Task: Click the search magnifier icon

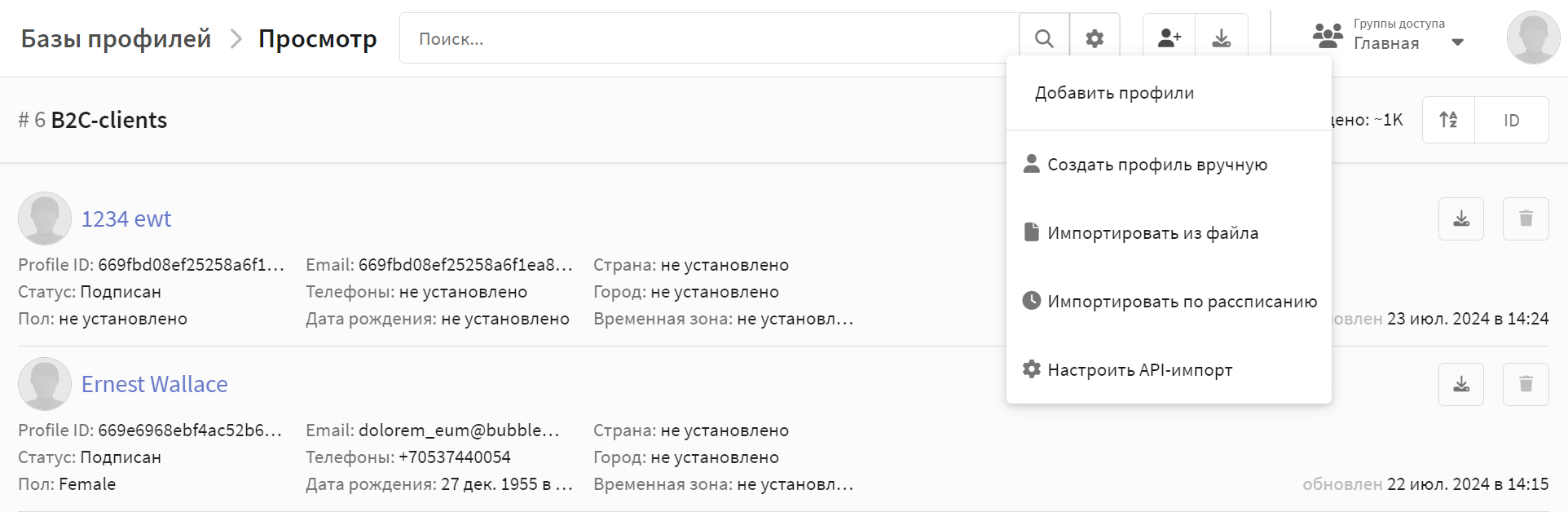Action: pos(1044,38)
